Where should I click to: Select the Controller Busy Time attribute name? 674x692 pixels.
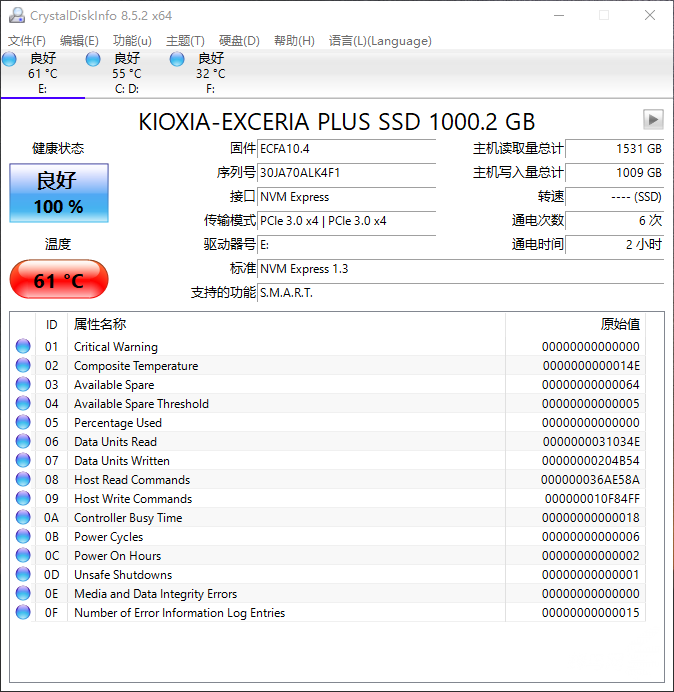[x=128, y=518]
